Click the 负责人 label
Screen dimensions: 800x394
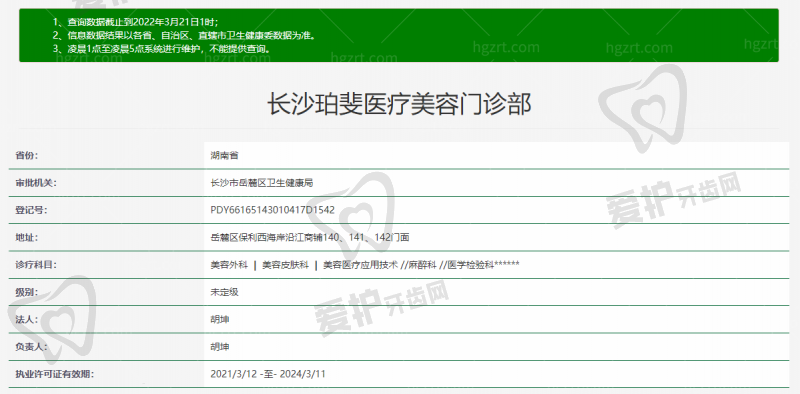(x=31, y=347)
